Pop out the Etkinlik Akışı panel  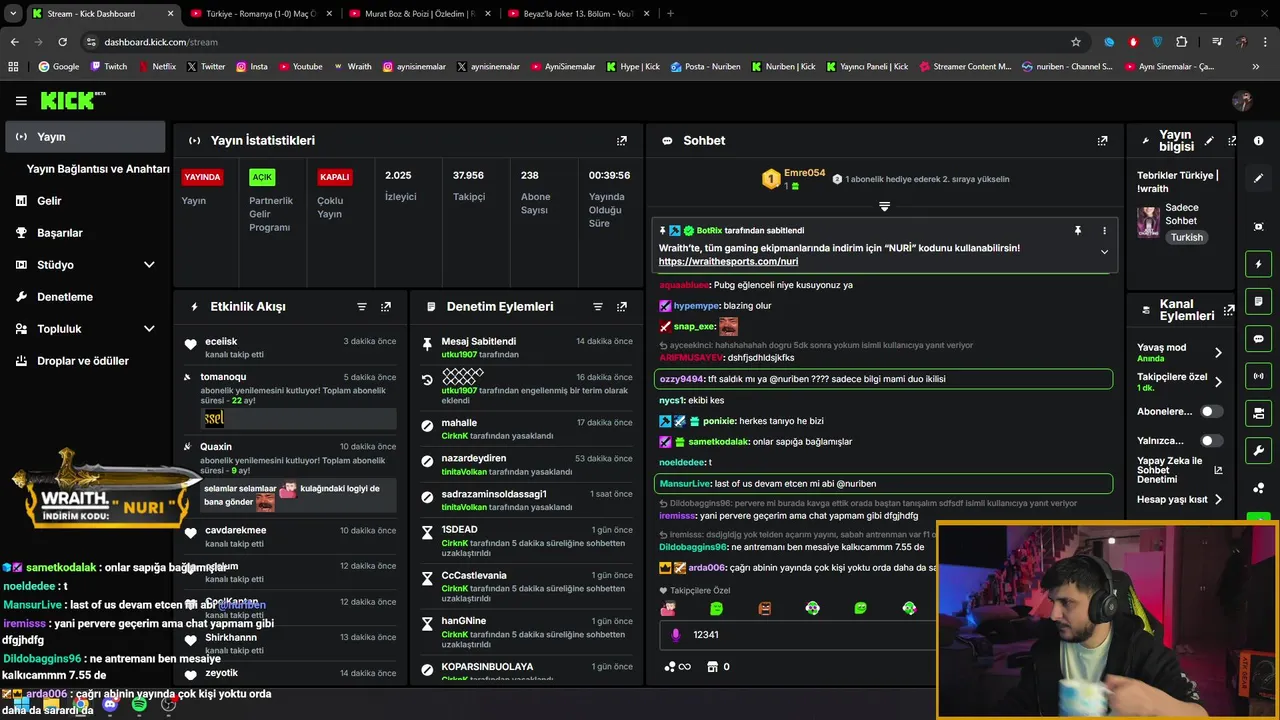click(x=386, y=307)
